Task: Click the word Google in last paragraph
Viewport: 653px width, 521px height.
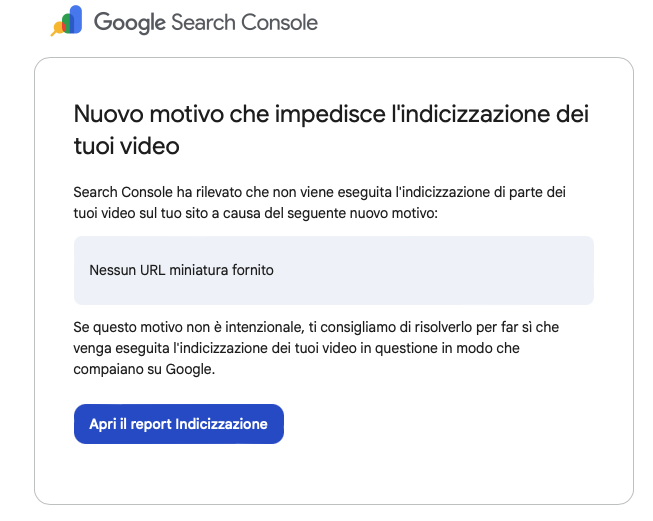Action: point(190,369)
